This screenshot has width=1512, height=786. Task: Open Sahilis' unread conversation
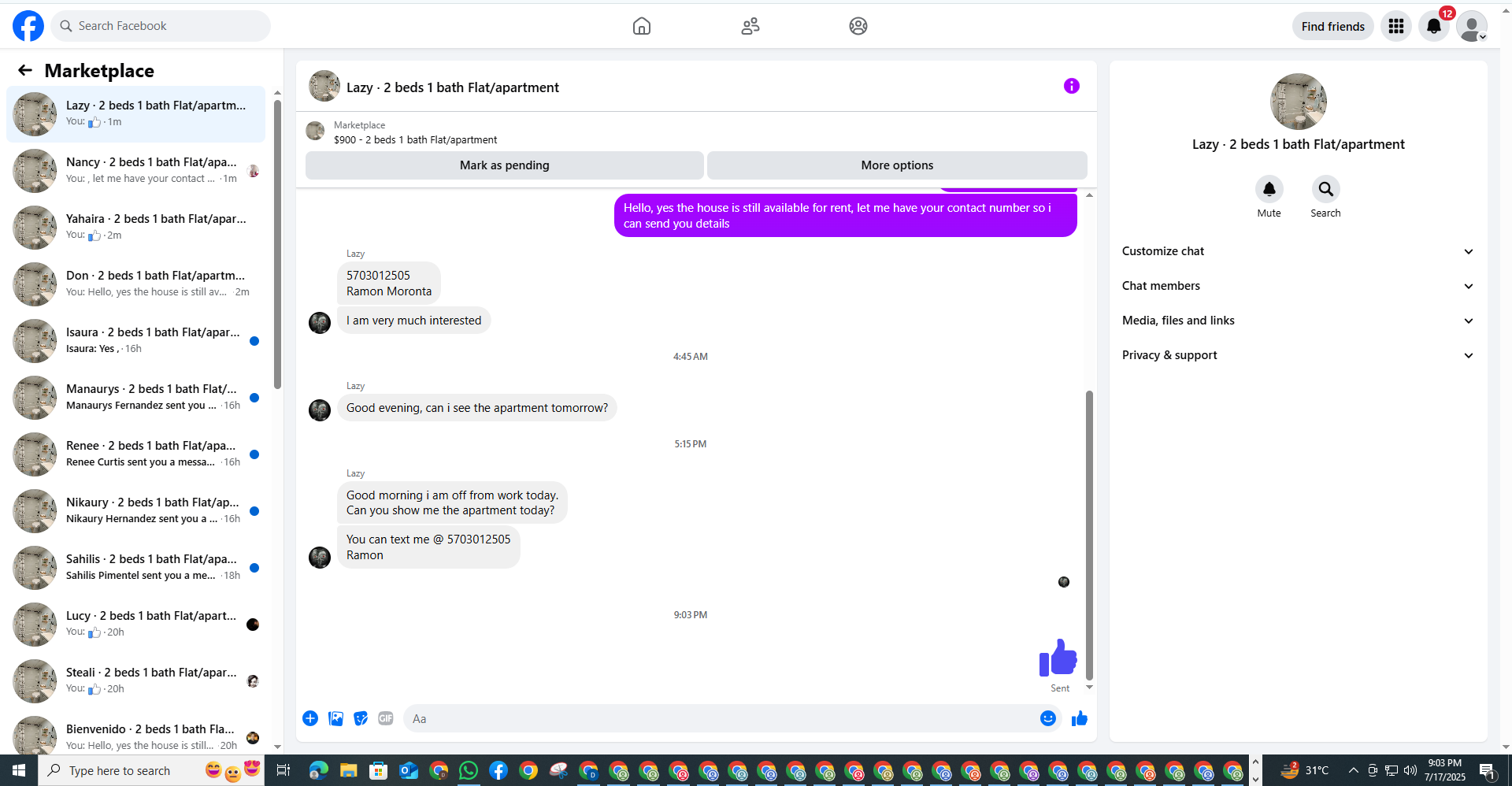tap(136, 568)
